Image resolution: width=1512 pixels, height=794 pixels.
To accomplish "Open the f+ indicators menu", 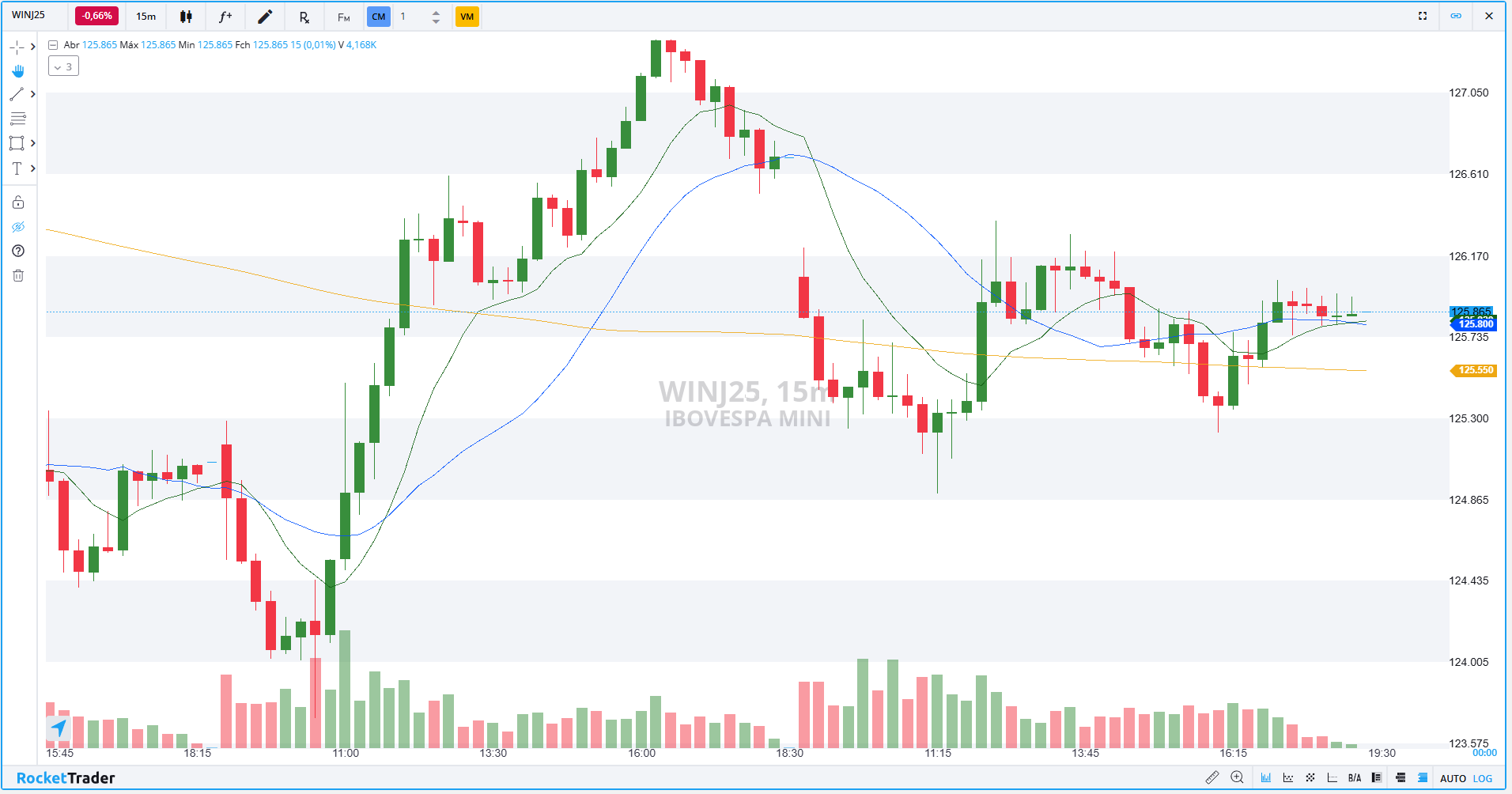I will click(x=225, y=17).
